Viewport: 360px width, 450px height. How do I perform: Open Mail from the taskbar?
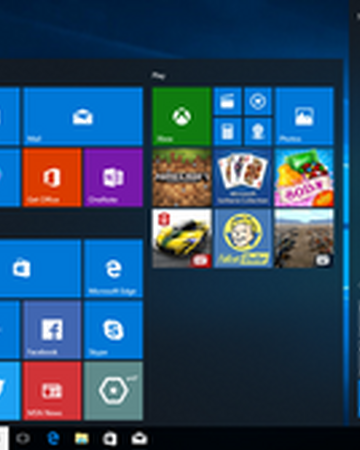tap(139, 438)
